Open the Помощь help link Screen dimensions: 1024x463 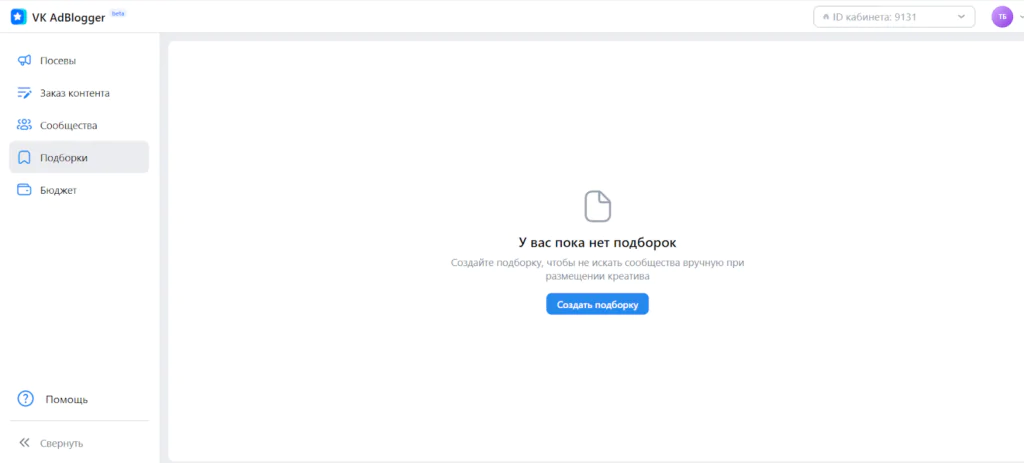tap(79, 399)
